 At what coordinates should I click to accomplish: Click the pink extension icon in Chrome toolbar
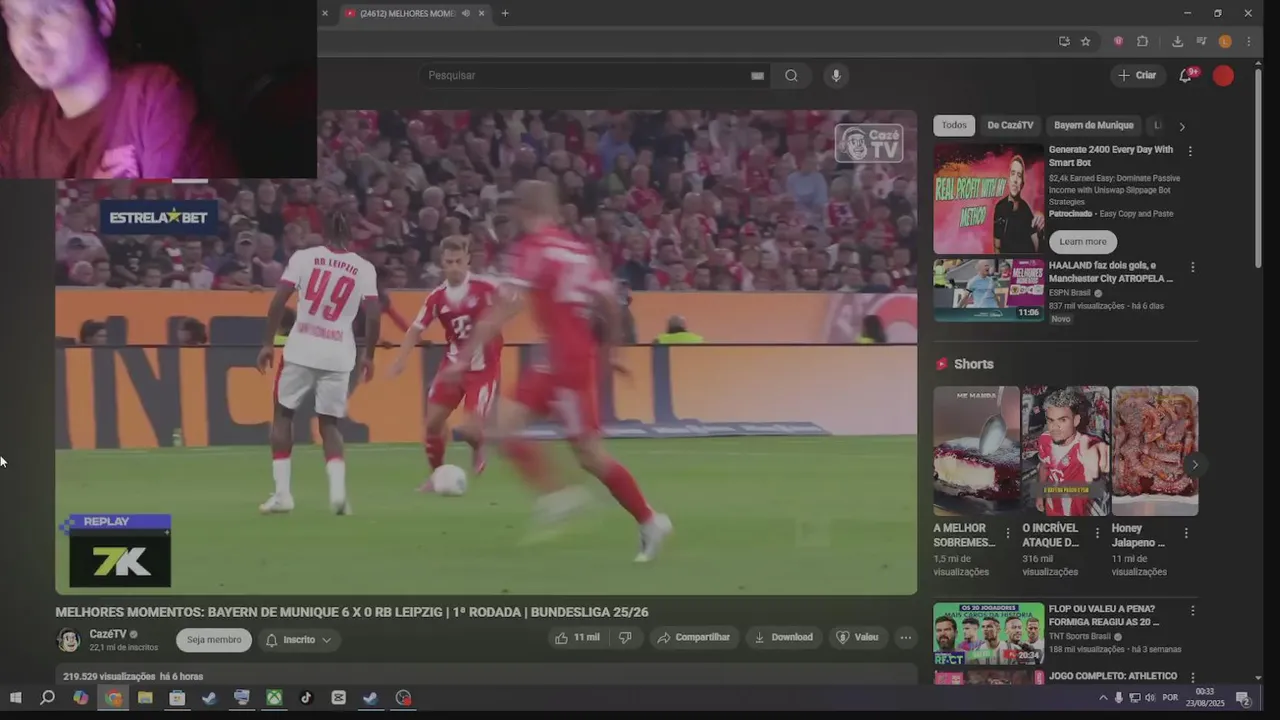(1118, 41)
